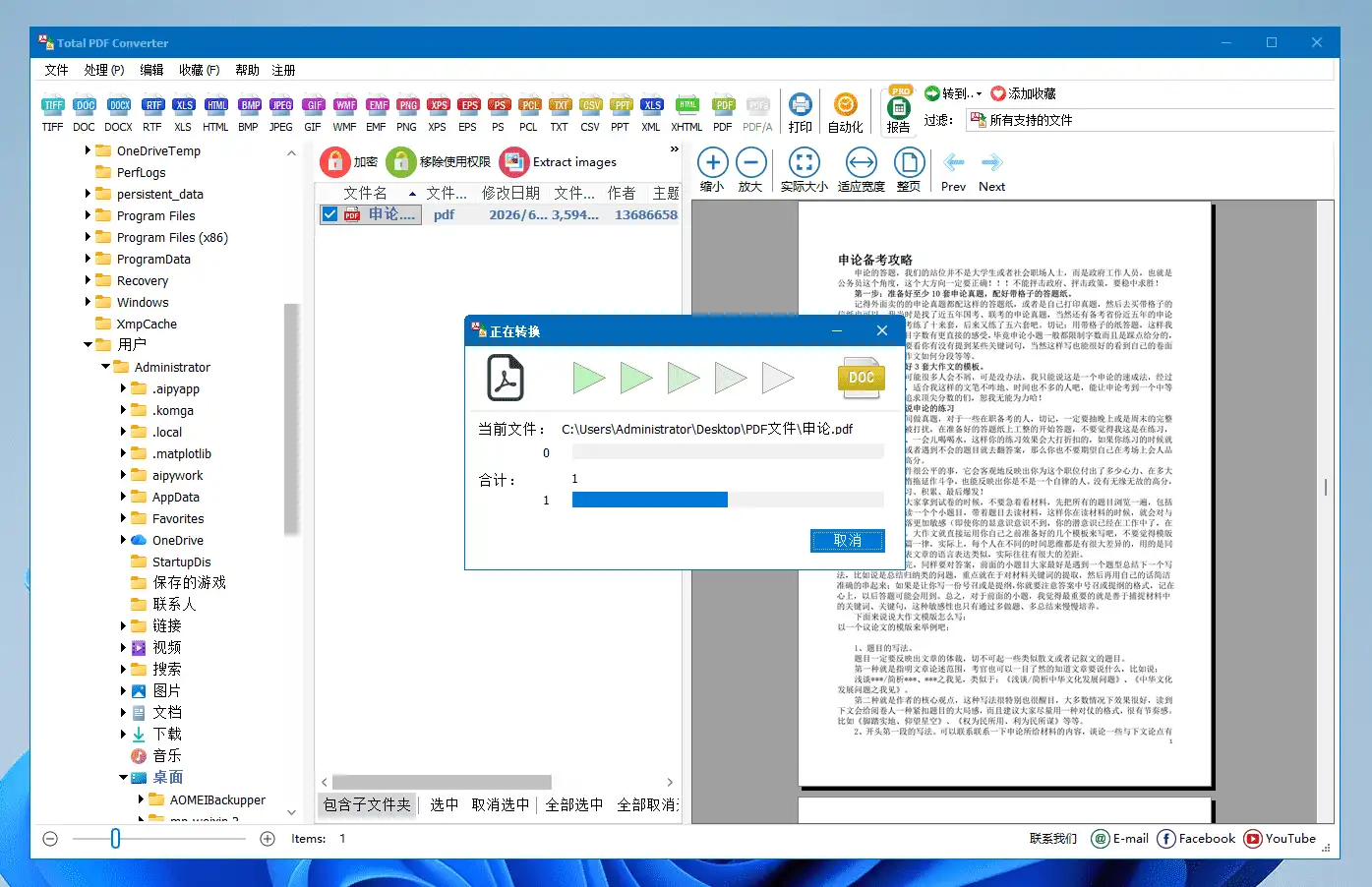The width and height of the screenshot is (1372, 887).
Task: Open the 处理 (P) menu
Action: [104, 70]
